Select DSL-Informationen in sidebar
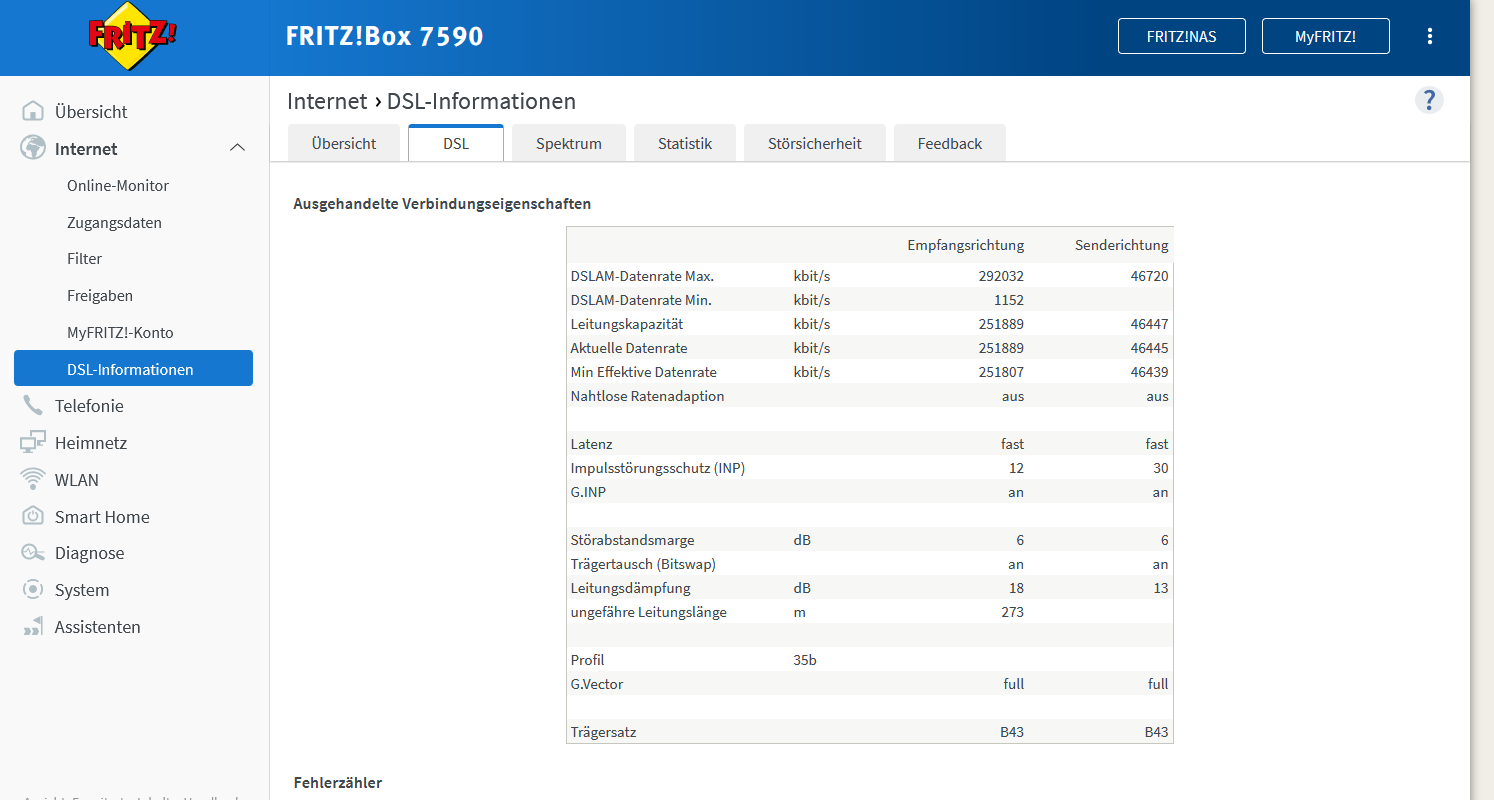Image resolution: width=1494 pixels, height=800 pixels. [133, 368]
